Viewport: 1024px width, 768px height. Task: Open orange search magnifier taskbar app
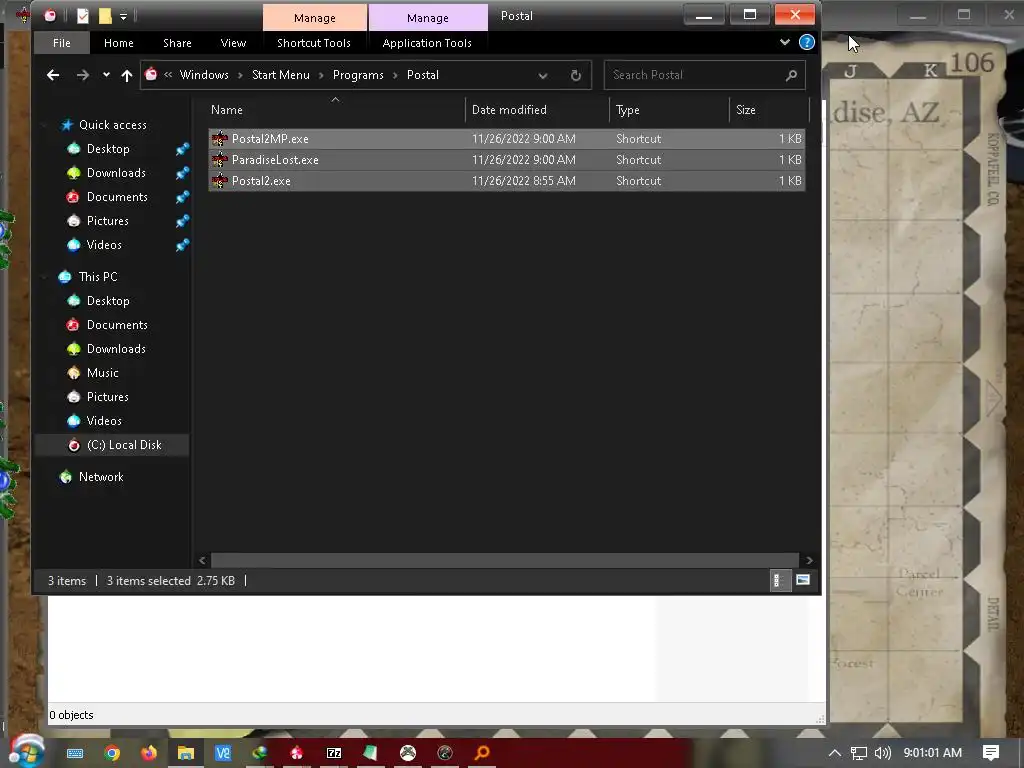tap(482, 753)
